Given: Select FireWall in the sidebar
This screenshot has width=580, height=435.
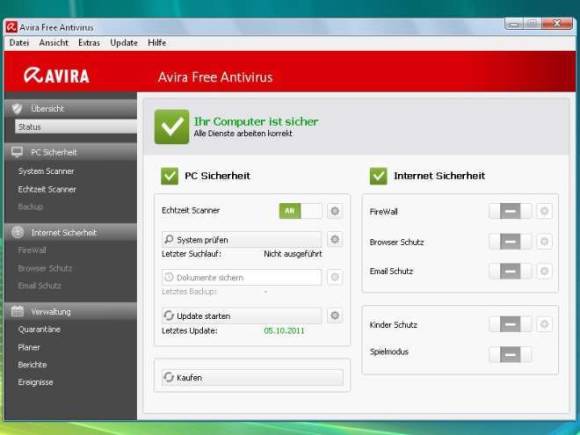Looking at the screenshot, I should (x=32, y=250).
